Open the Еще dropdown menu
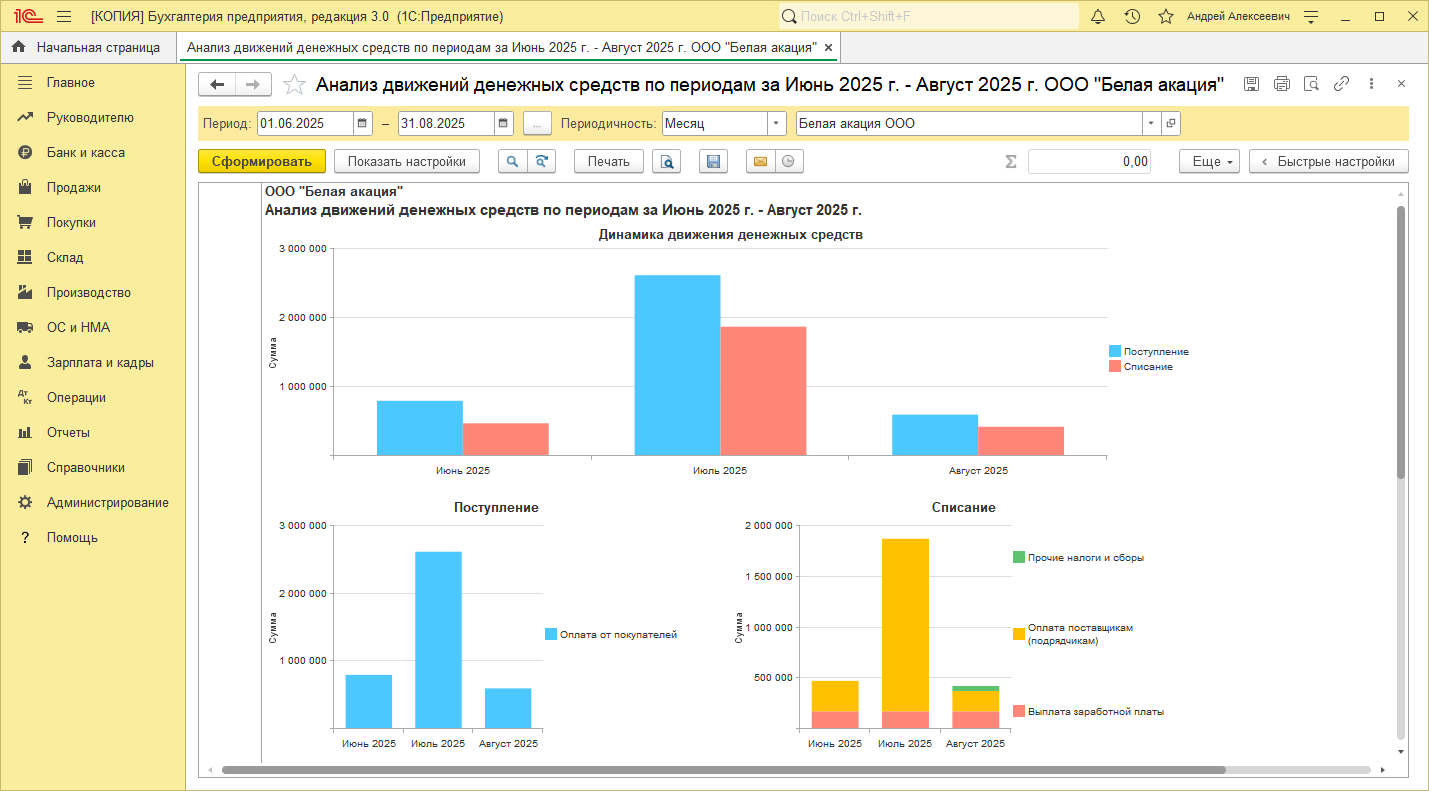The image size is (1429, 791). tap(1209, 161)
